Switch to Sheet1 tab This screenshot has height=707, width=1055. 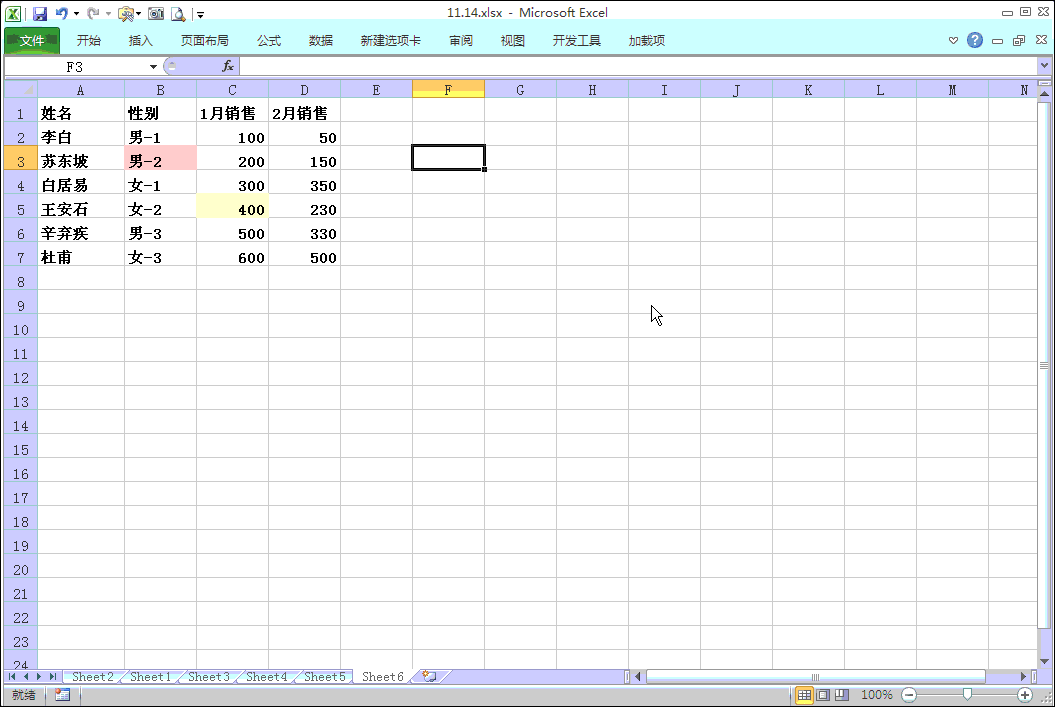151,677
